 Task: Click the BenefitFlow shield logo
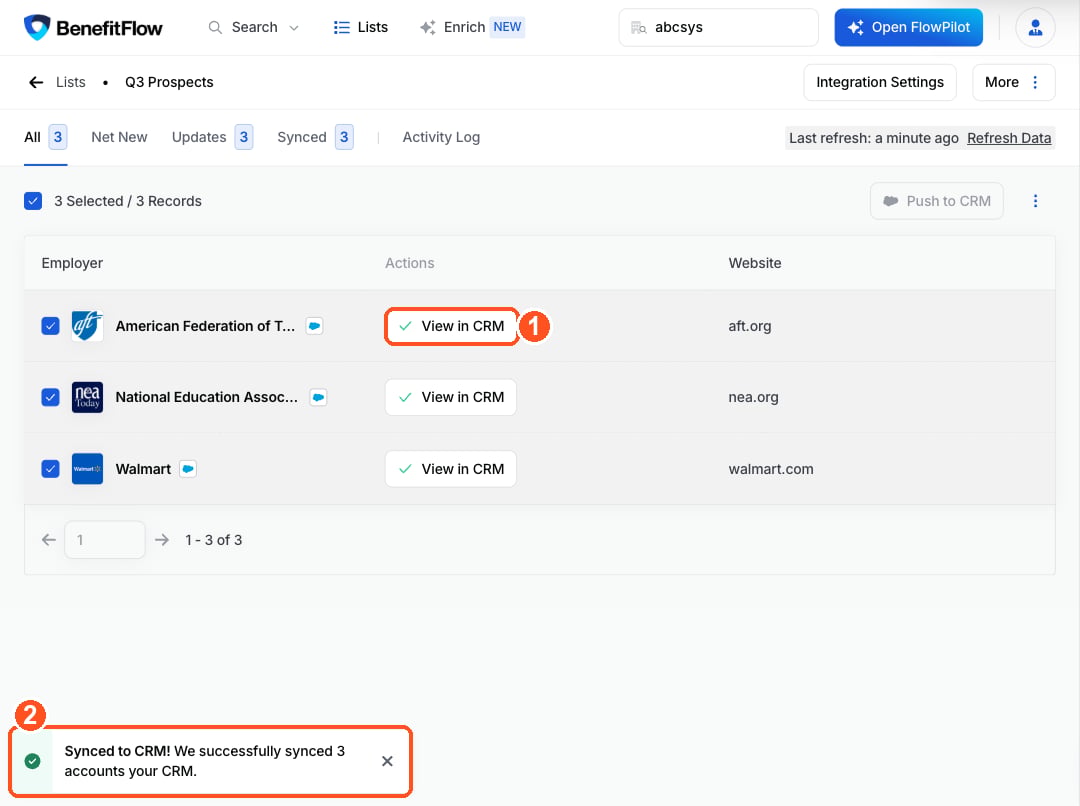pyautogui.click(x=37, y=27)
